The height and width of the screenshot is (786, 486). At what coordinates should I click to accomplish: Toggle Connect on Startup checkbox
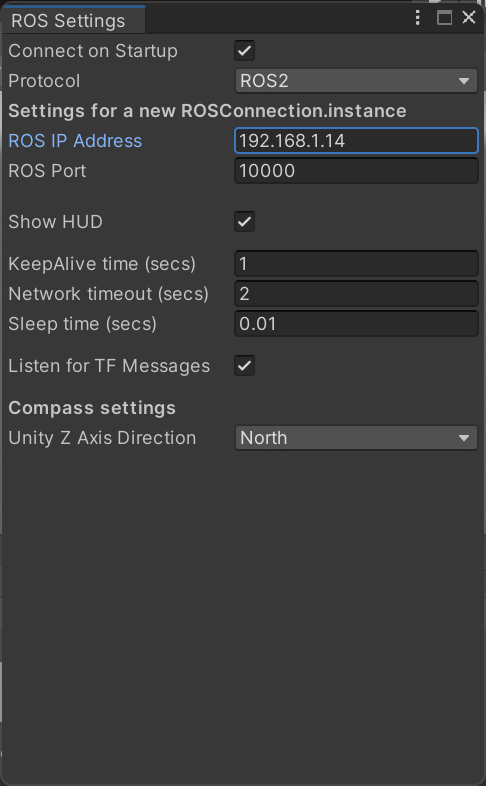click(245, 51)
